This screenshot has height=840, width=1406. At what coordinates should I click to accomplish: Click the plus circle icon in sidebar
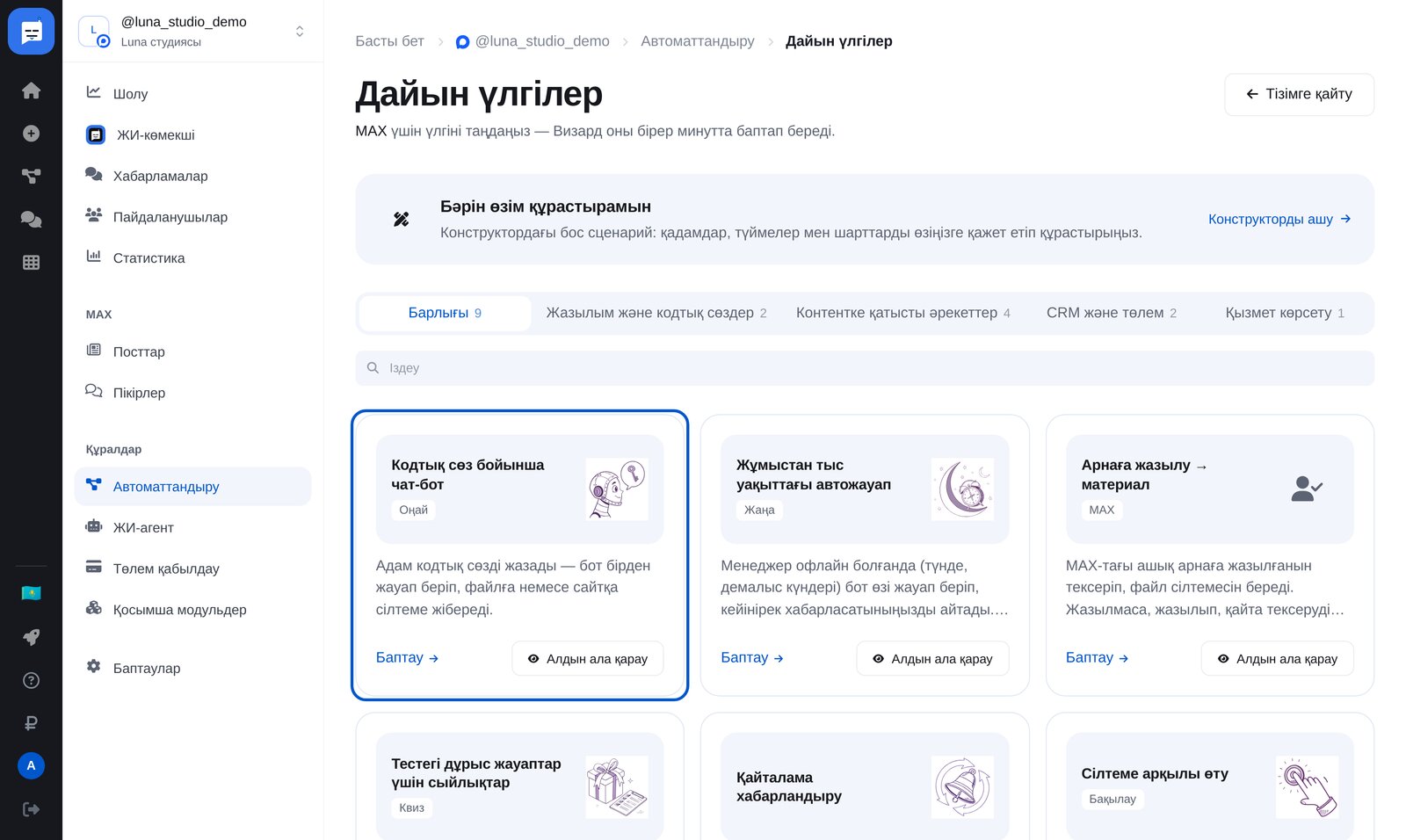click(31, 134)
